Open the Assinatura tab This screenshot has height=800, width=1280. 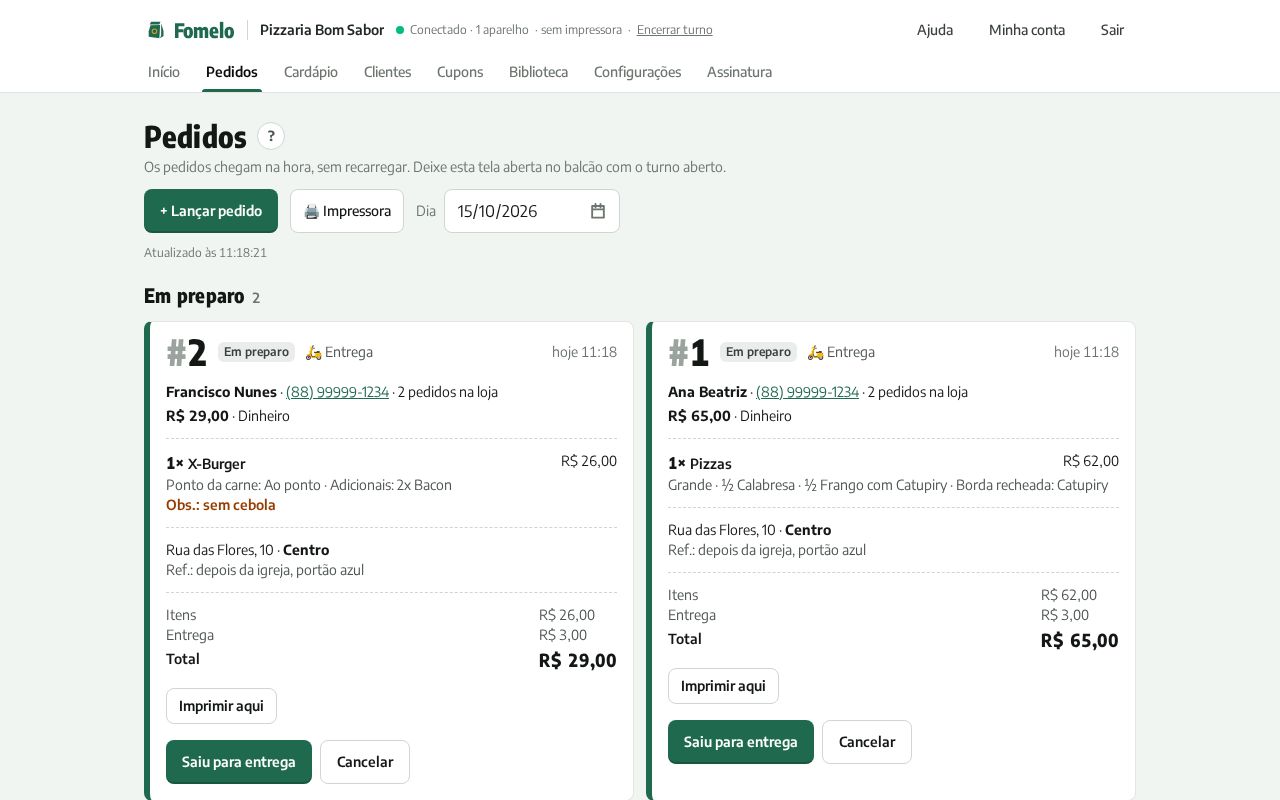click(739, 72)
